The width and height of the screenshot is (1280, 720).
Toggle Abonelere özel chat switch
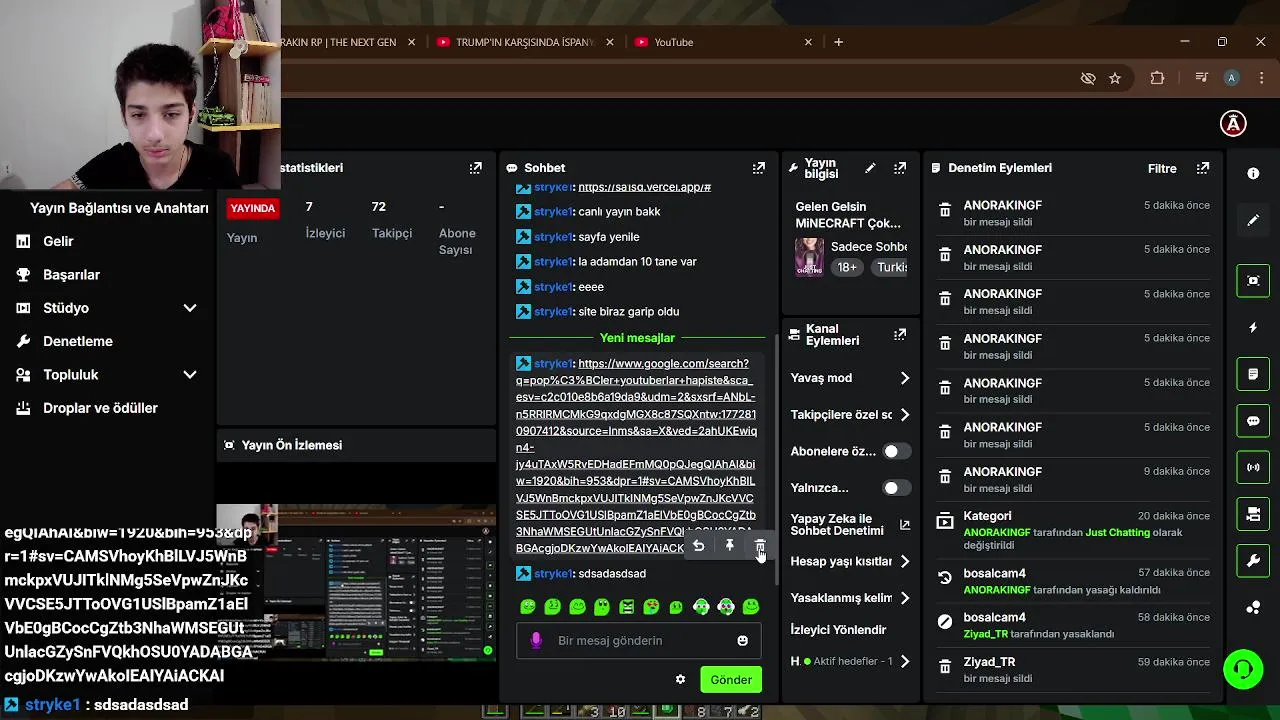[x=896, y=451]
